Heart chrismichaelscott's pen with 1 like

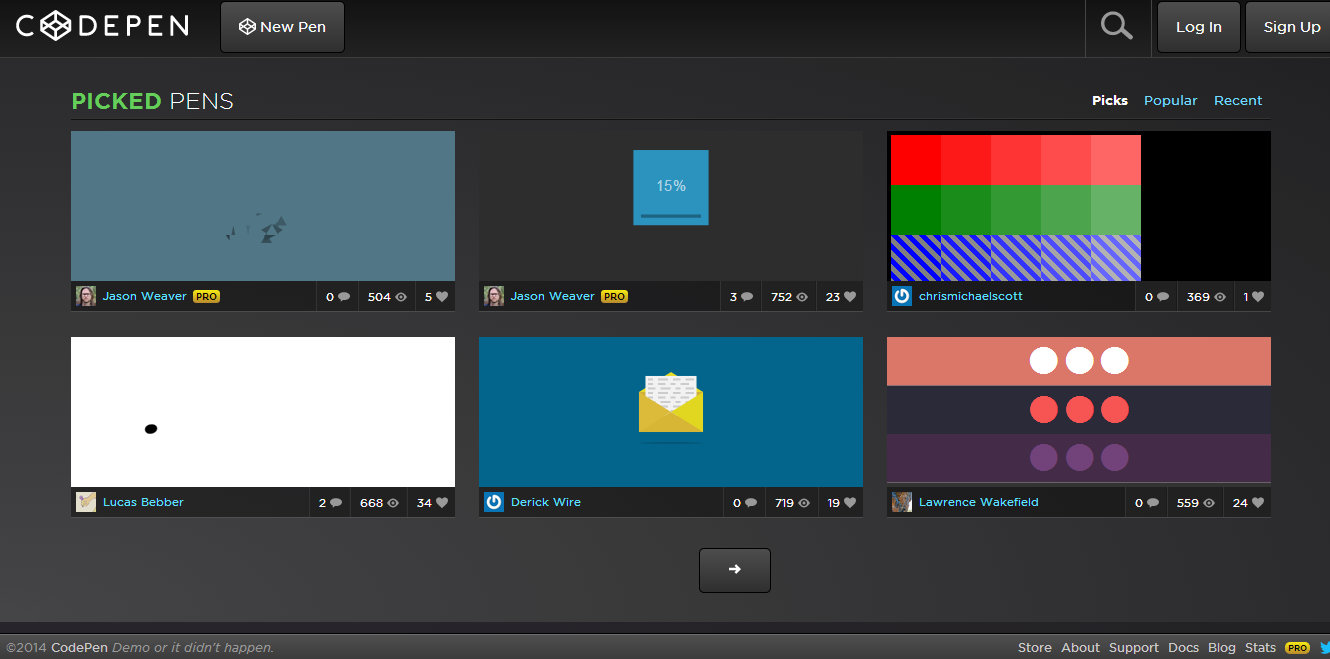pos(1254,297)
